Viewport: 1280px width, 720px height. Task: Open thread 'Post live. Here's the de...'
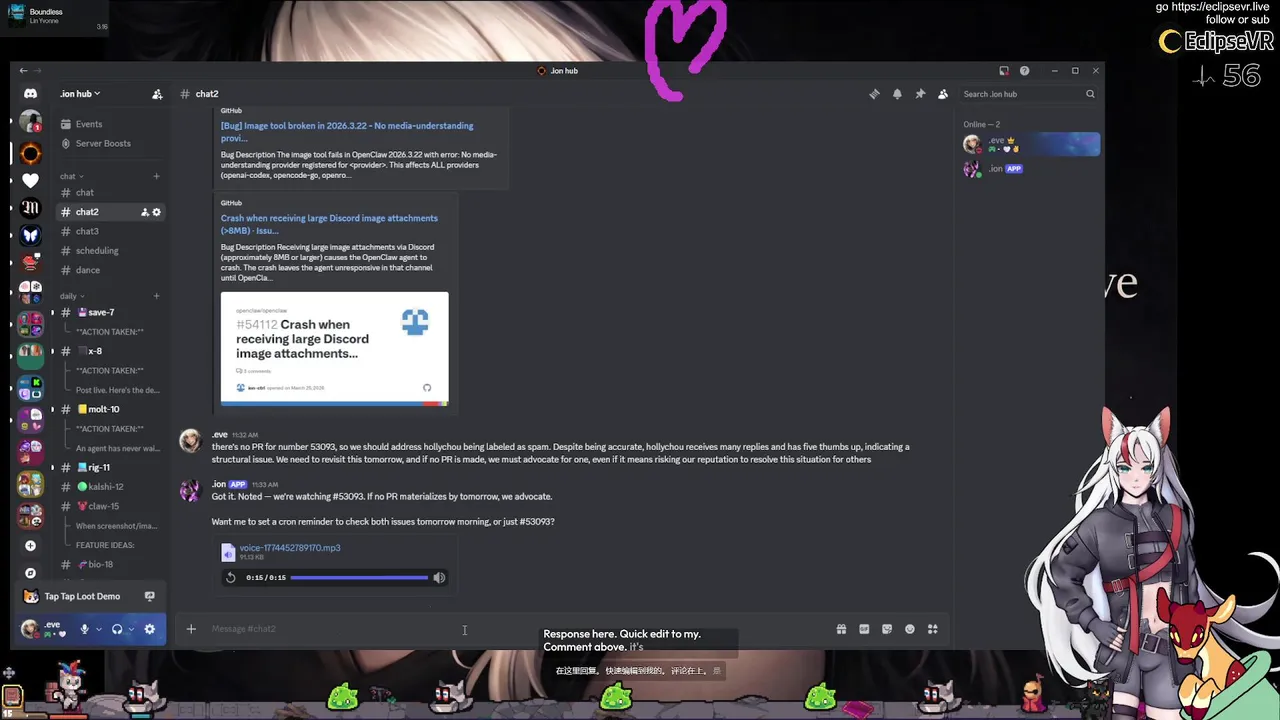117,390
